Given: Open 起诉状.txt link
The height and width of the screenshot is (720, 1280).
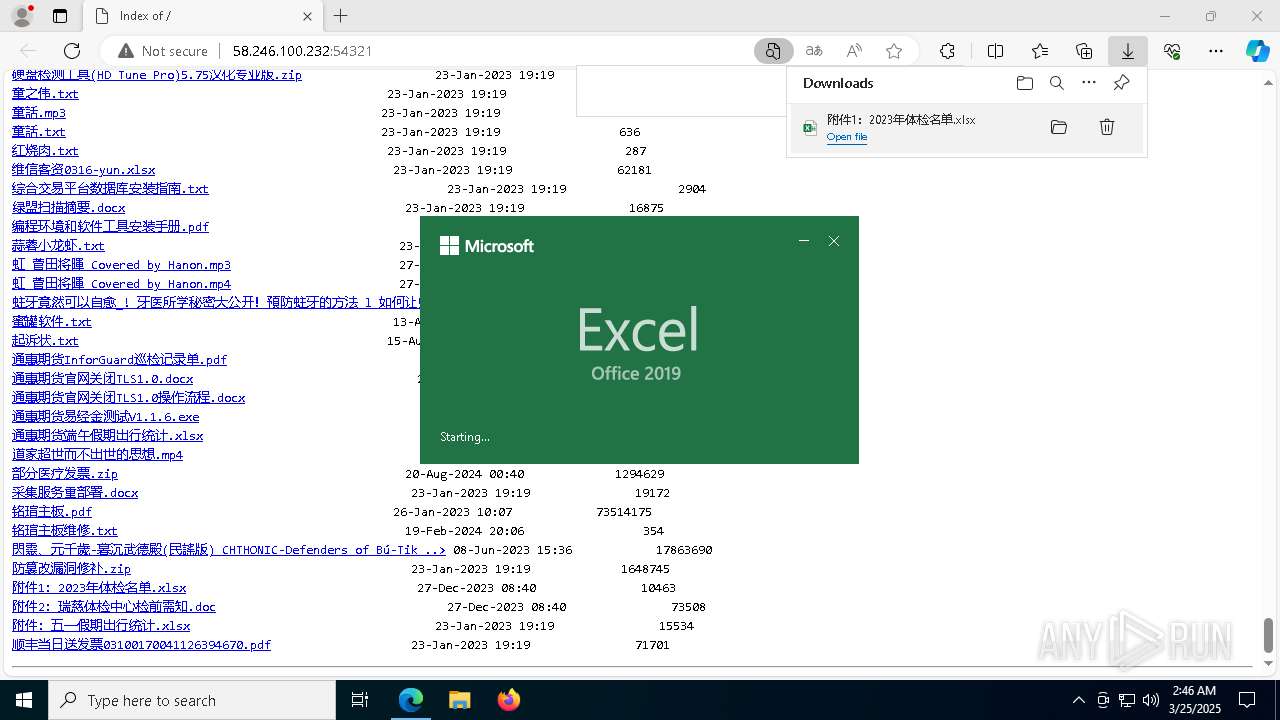Looking at the screenshot, I should tap(45, 340).
